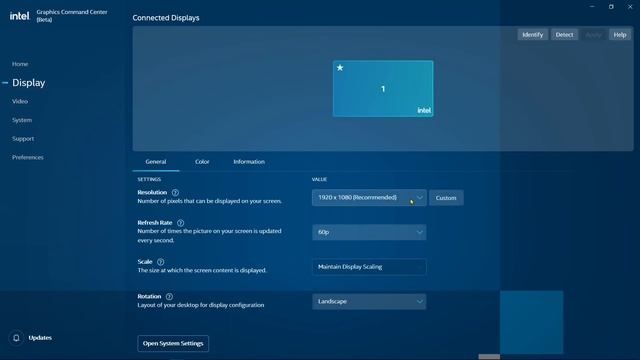Screen dimensions: 640x360
Task: Open Video section in sidebar
Action: click(20, 101)
